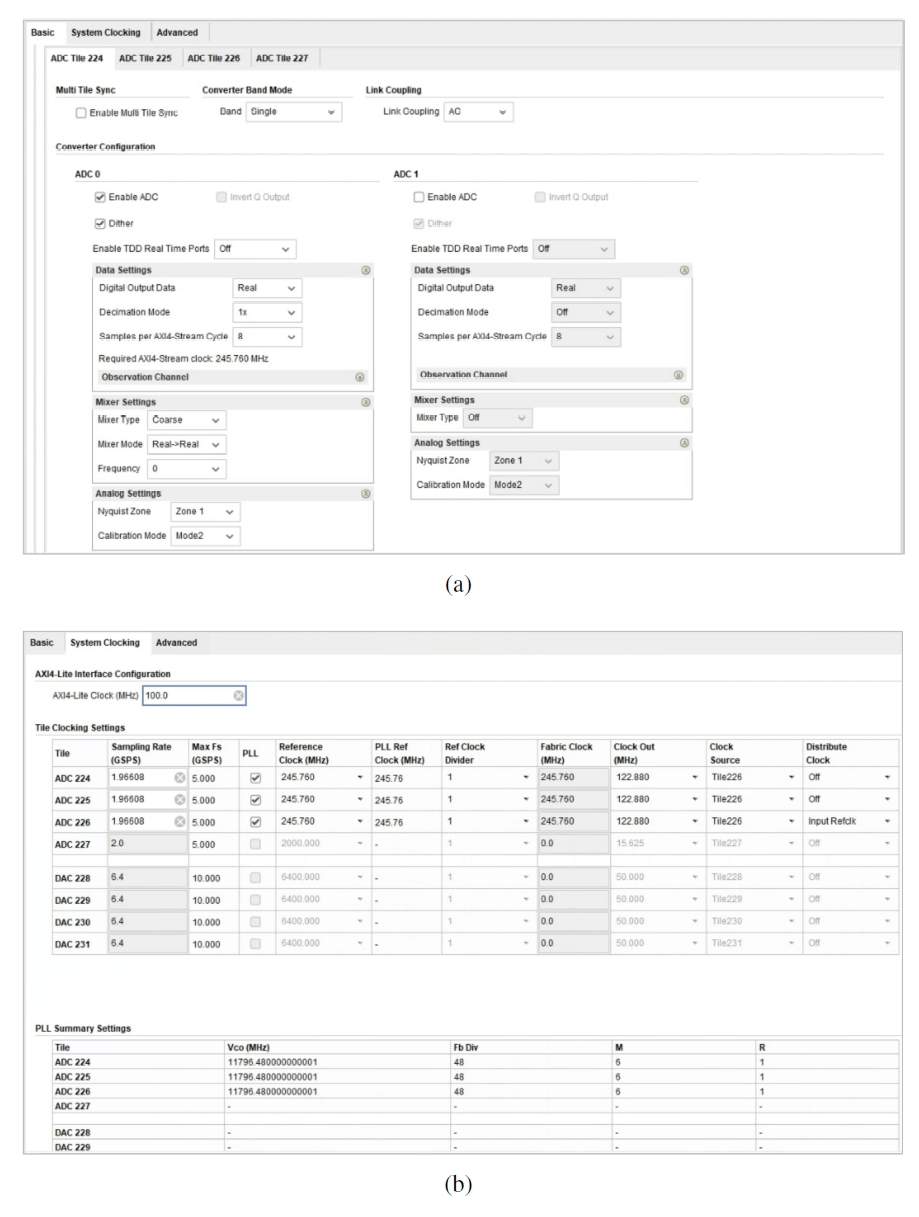The height and width of the screenshot is (1217, 919).
Task: Clear the AXI4-Lite Clock field icon
Action: point(238,694)
